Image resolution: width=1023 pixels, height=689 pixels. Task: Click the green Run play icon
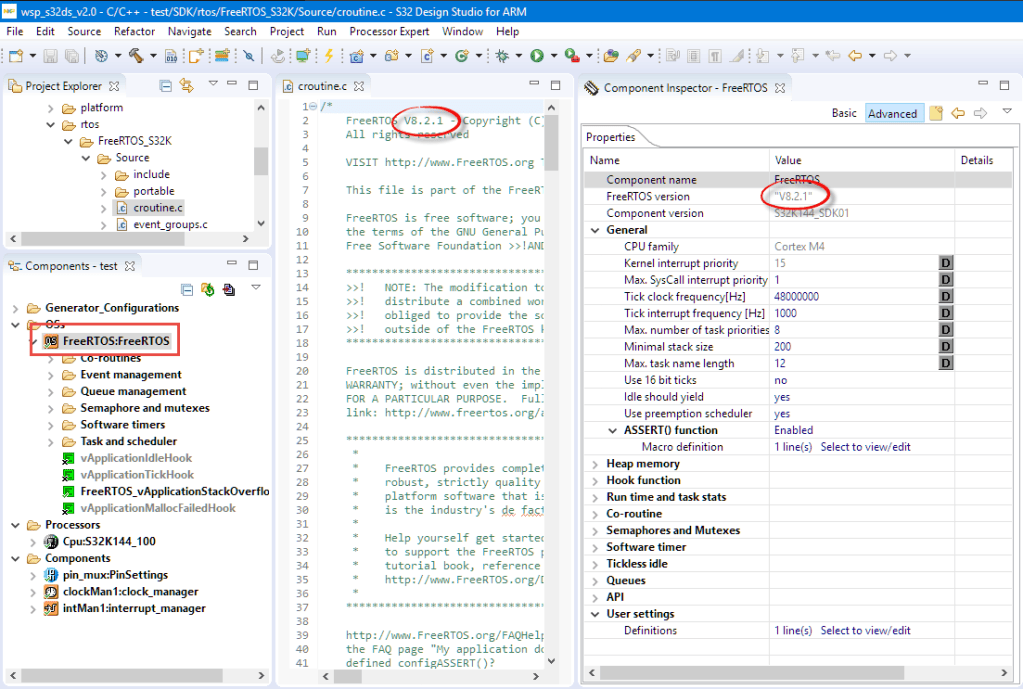[536, 56]
